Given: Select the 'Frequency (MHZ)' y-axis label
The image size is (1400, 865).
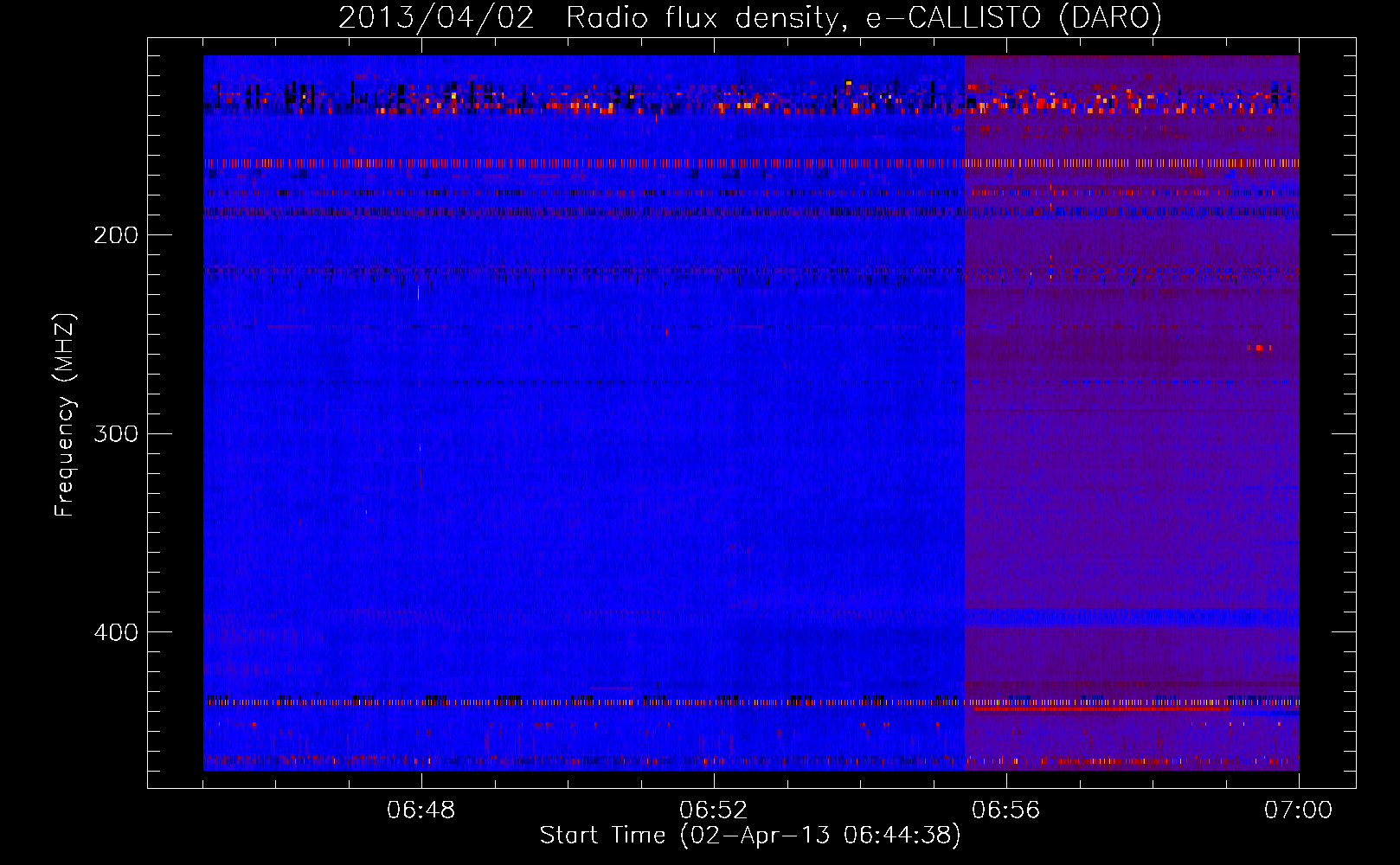Looking at the screenshot, I should (65, 415).
